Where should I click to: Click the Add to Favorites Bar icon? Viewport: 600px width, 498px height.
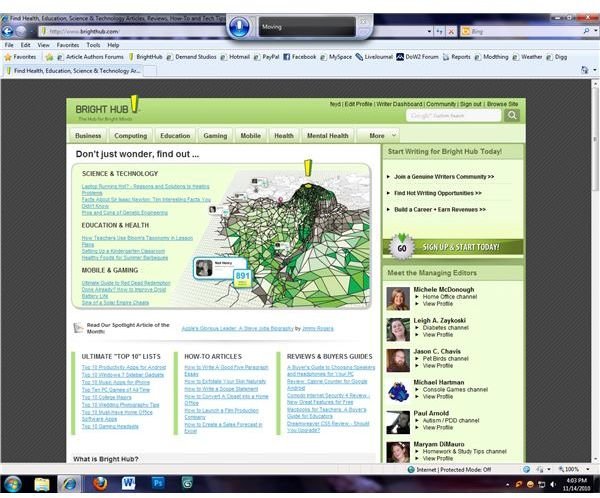(x=49, y=57)
